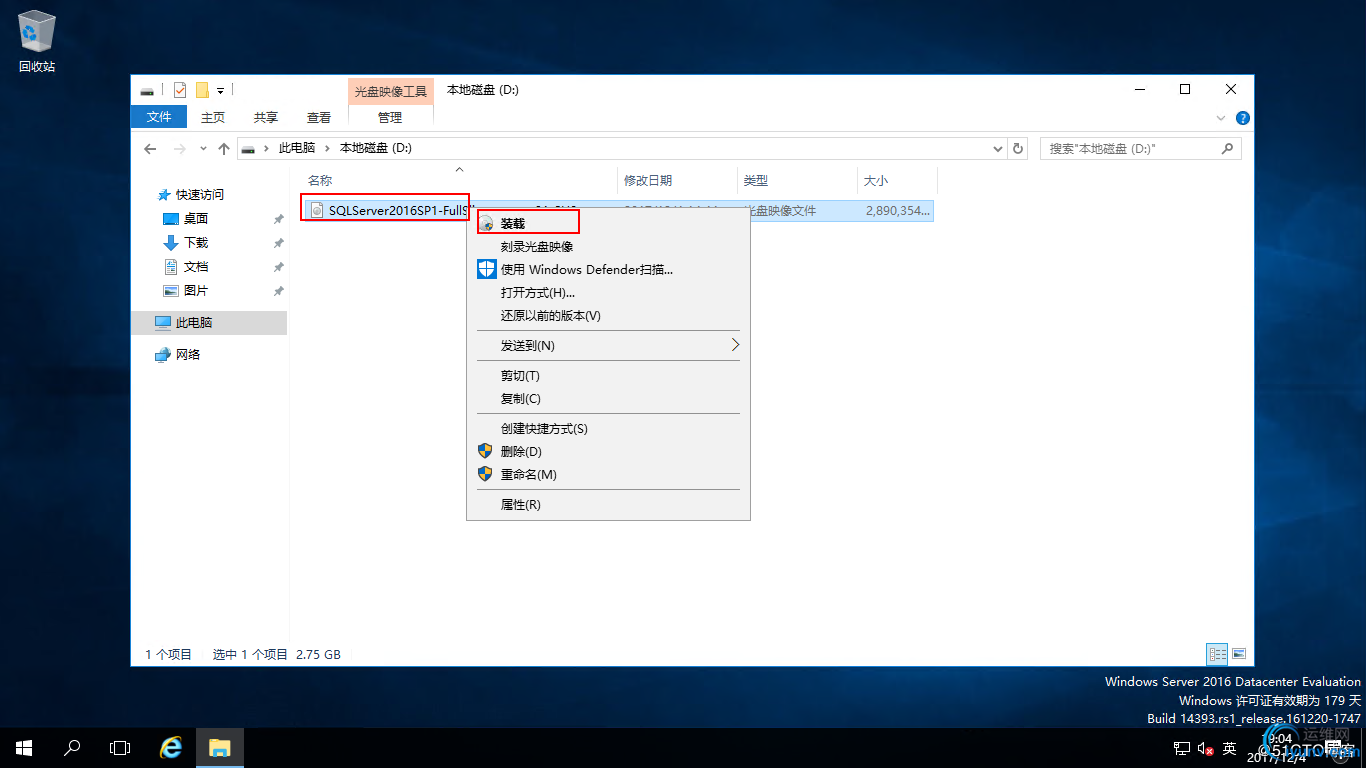Choose 剪切(T) in the context menu
1366x768 pixels.
coord(608,375)
